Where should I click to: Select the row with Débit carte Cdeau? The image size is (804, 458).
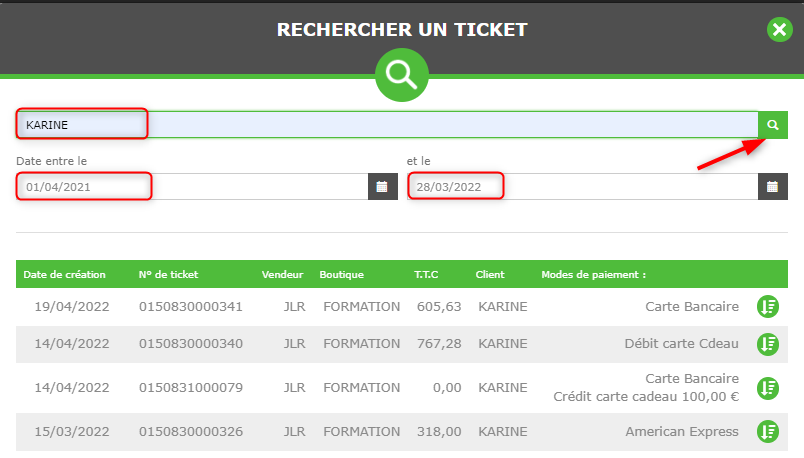click(x=402, y=344)
